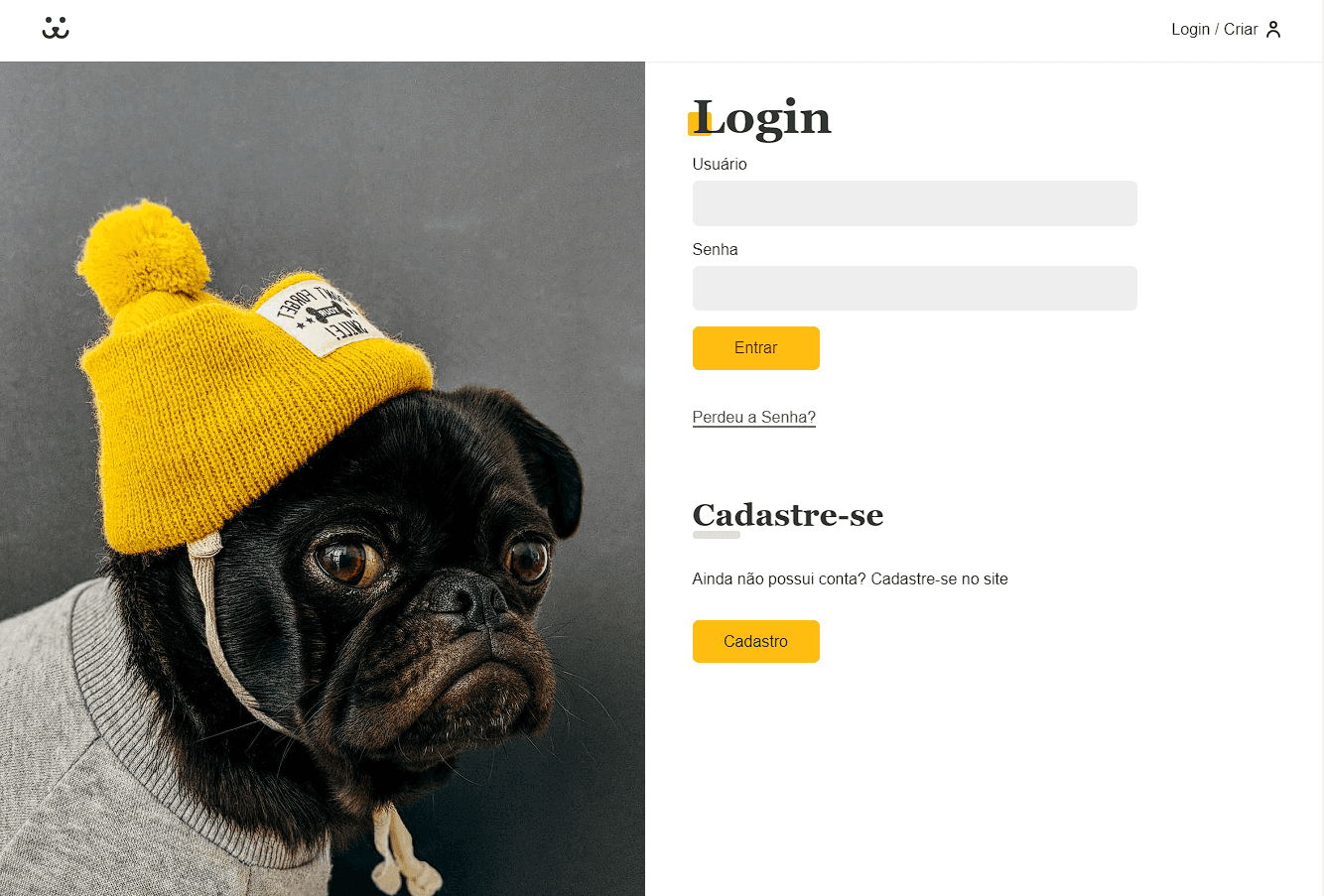Image resolution: width=1324 pixels, height=896 pixels.
Task: Click the user profile icon in header
Action: [x=1273, y=30]
